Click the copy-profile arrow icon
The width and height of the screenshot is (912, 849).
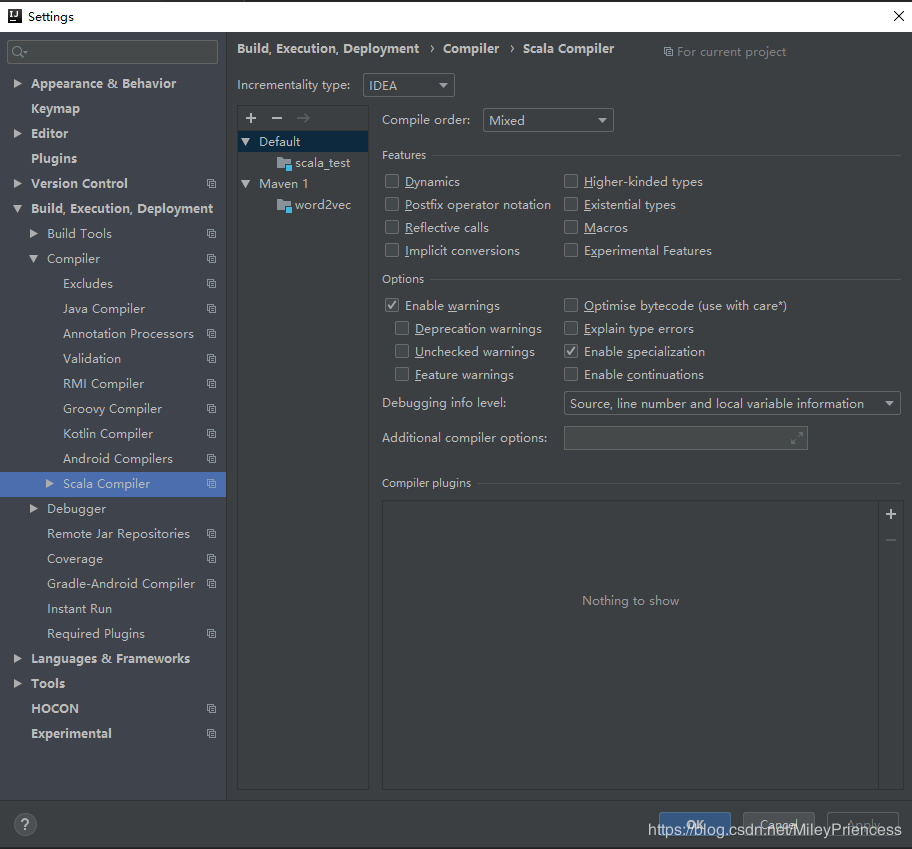click(x=302, y=118)
